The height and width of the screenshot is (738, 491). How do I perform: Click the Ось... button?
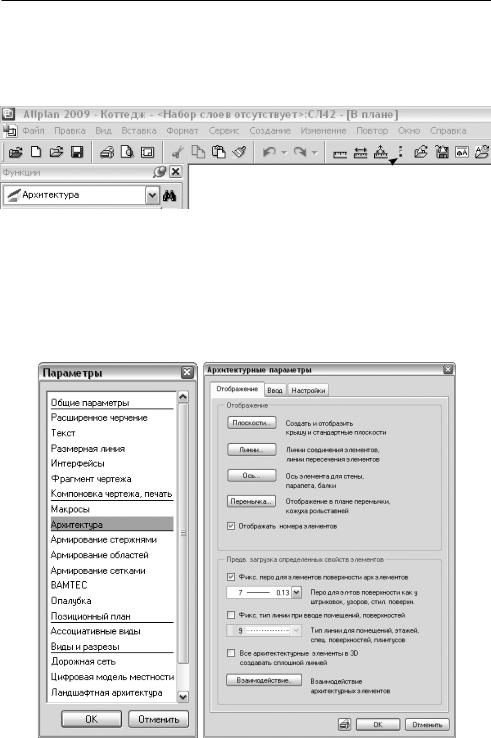[251, 475]
